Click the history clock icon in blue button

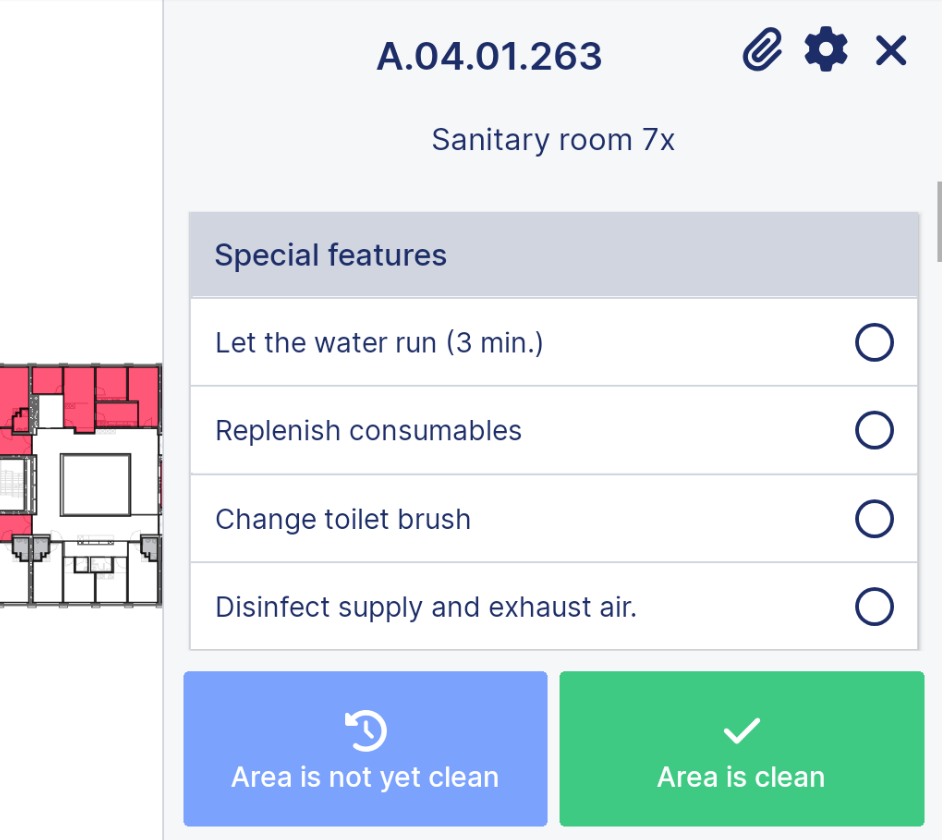[365, 731]
